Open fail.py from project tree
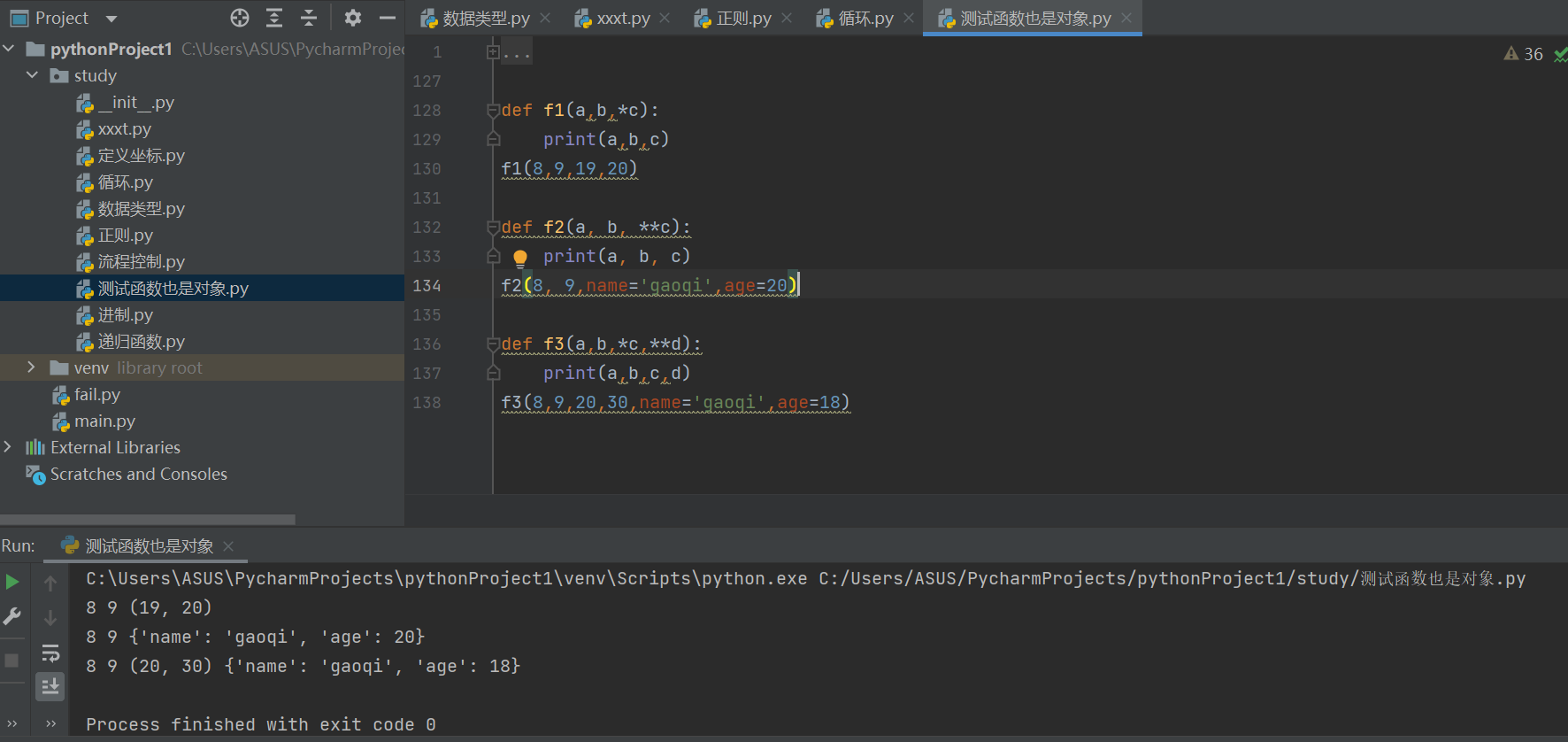This screenshot has width=1568, height=742. tap(86, 395)
